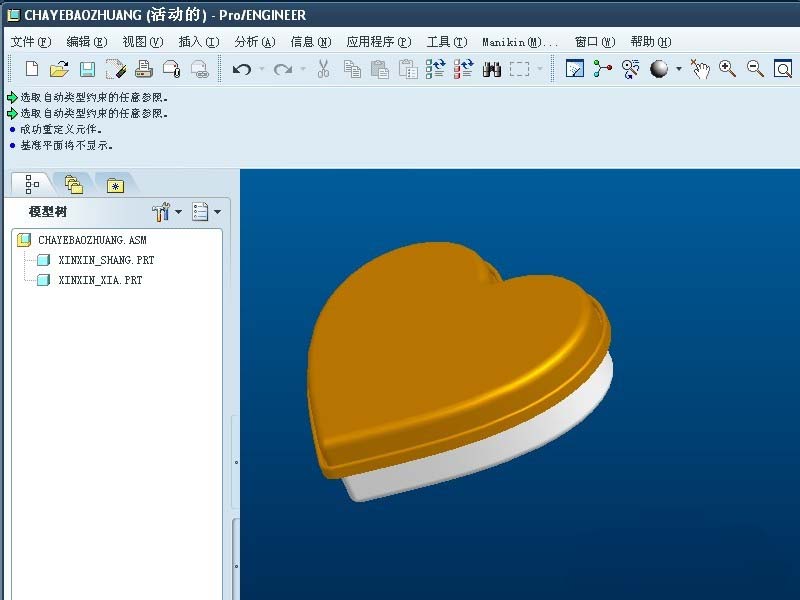
Task: Click the Zoom Out magnifier
Action: pos(755,68)
